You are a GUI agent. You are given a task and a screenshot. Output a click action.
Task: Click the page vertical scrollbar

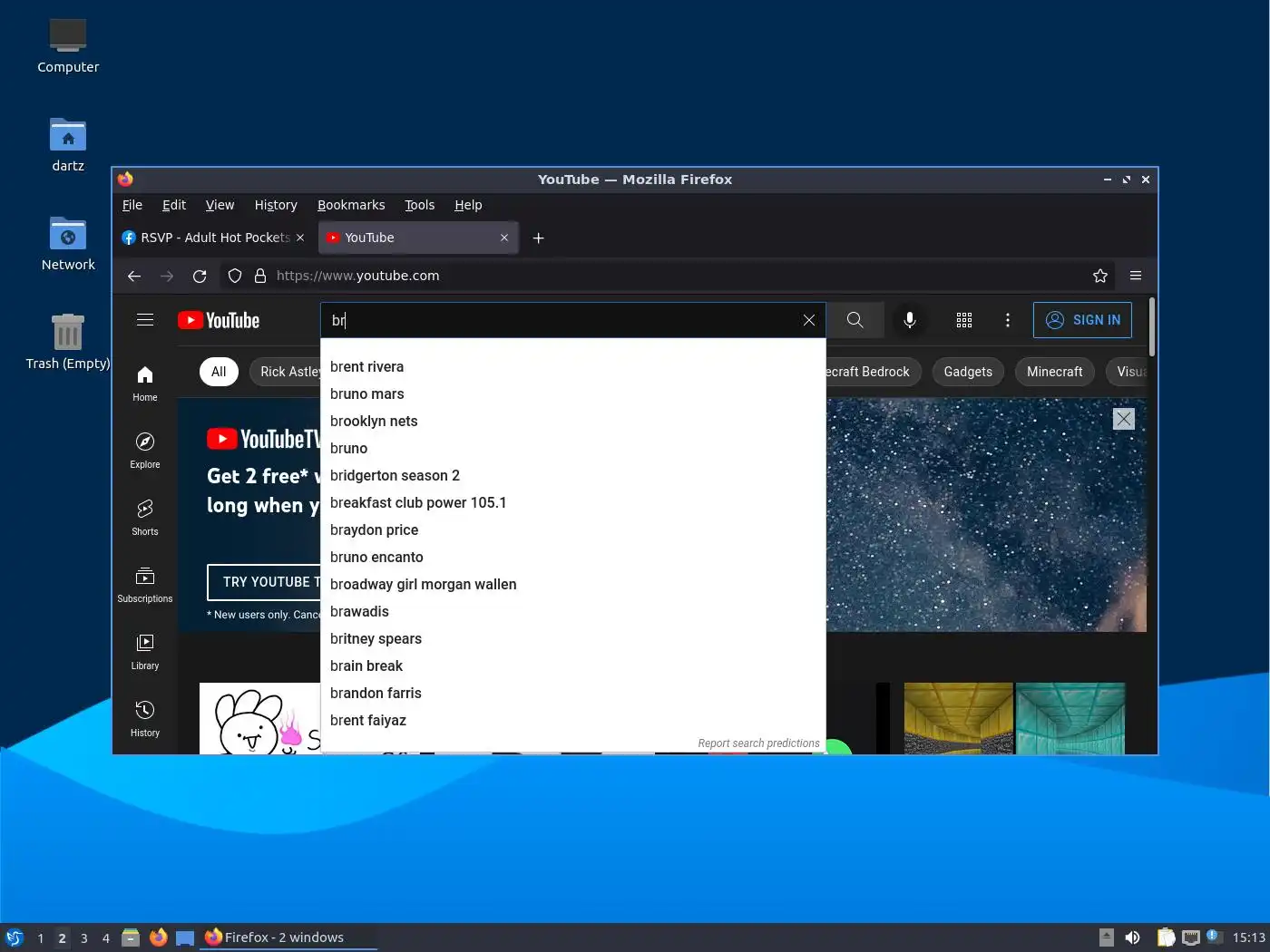tap(1152, 326)
